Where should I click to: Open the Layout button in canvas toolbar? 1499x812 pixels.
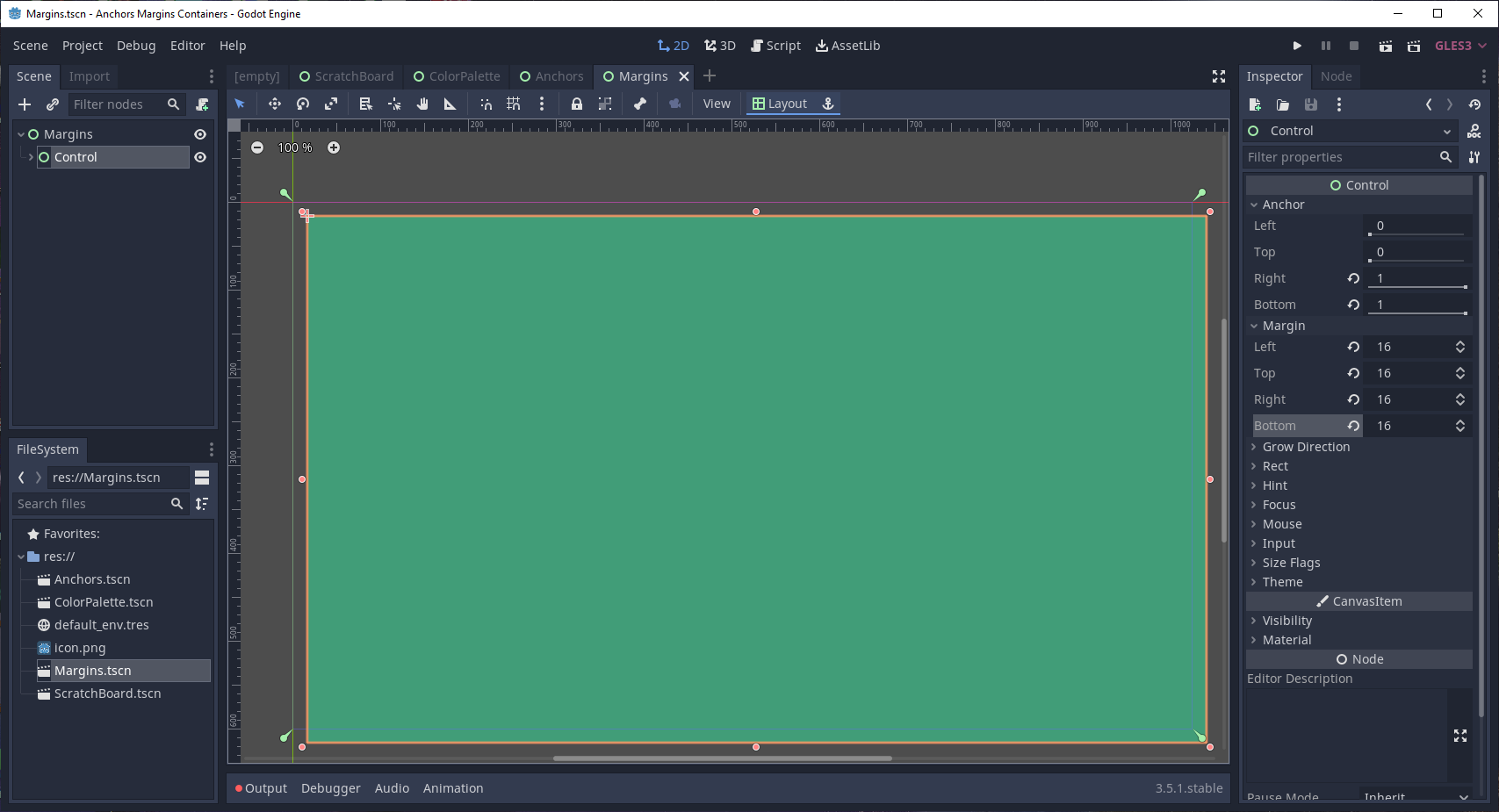pyautogui.click(x=780, y=104)
